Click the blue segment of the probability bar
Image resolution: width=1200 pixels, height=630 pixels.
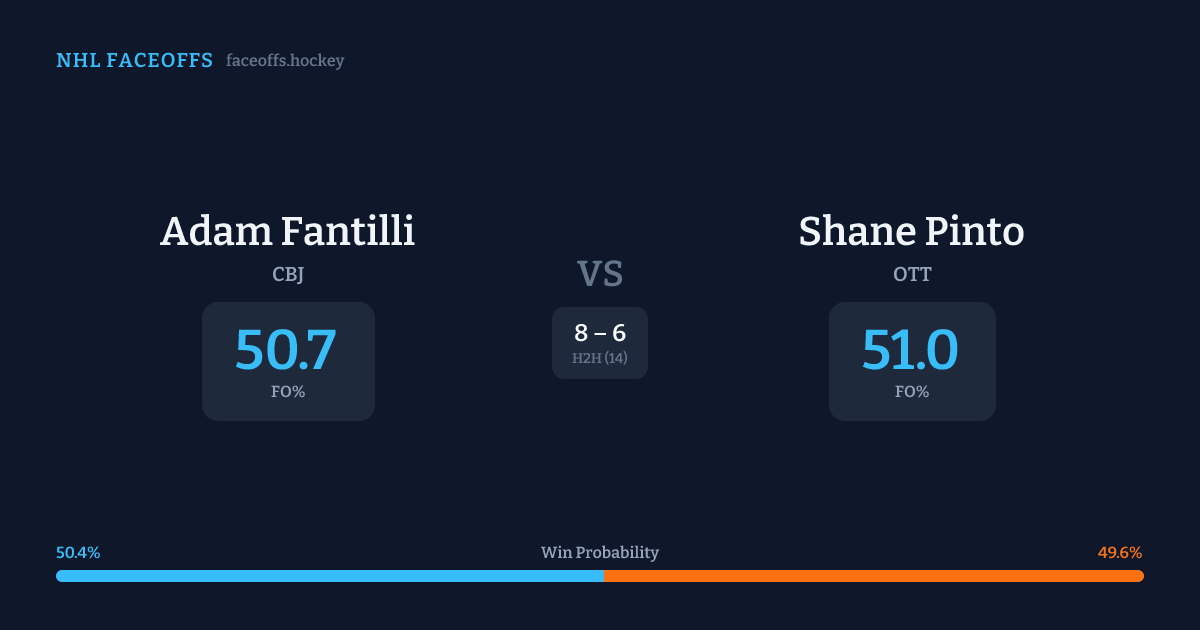330,576
